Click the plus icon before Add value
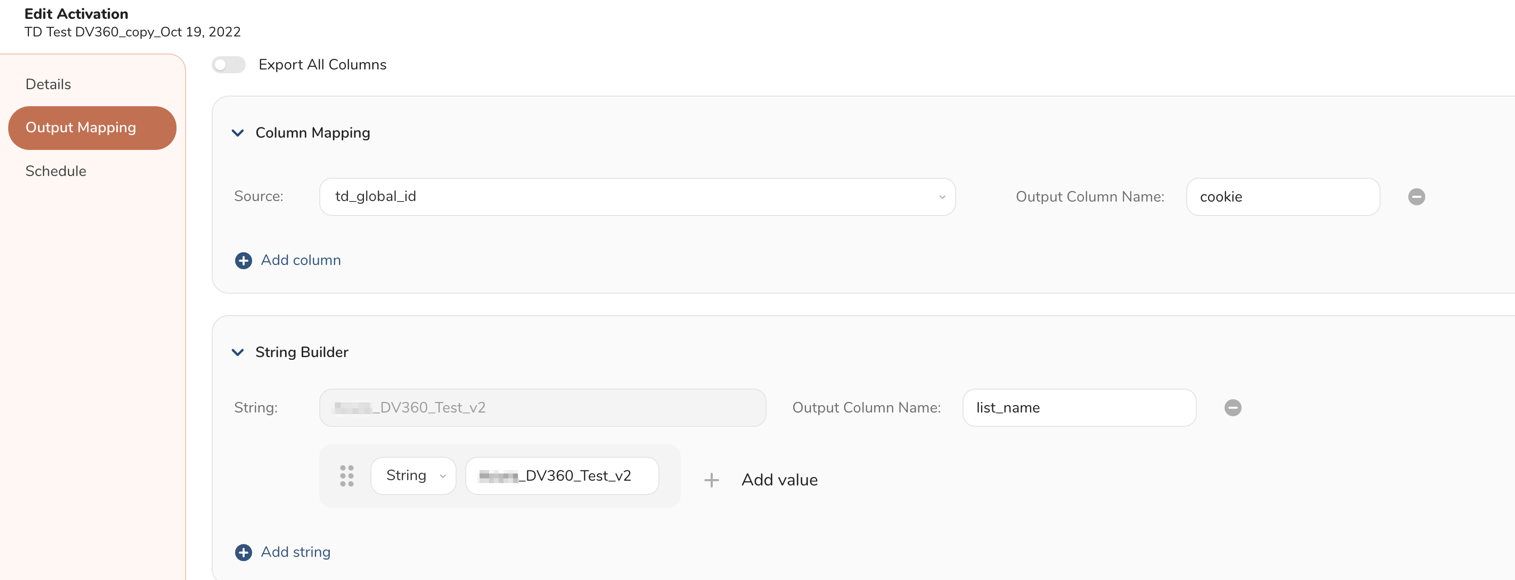The image size is (1515, 580). 711,481
